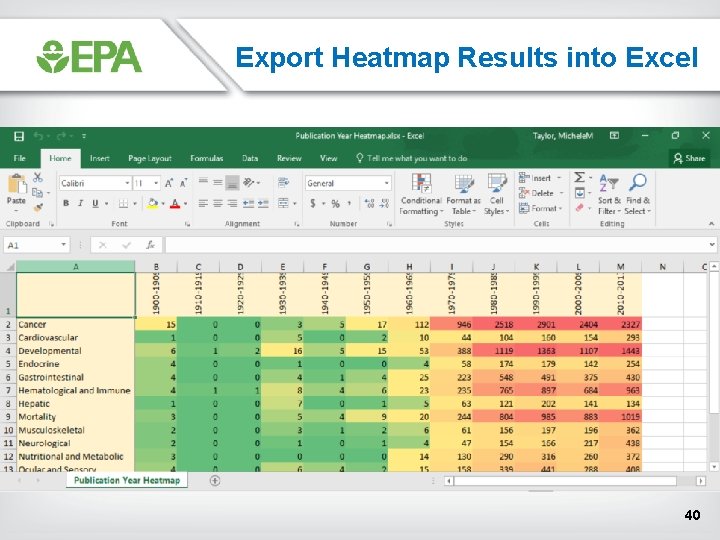This screenshot has width=720, height=540.
Task: Click the Increase Decimal icon
Action: point(369,203)
